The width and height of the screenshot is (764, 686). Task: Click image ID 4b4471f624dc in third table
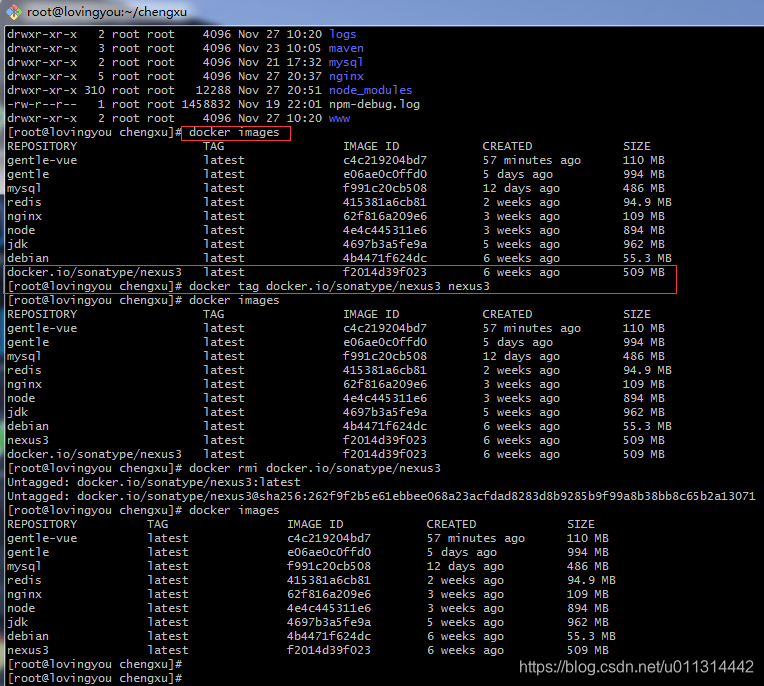329,636
